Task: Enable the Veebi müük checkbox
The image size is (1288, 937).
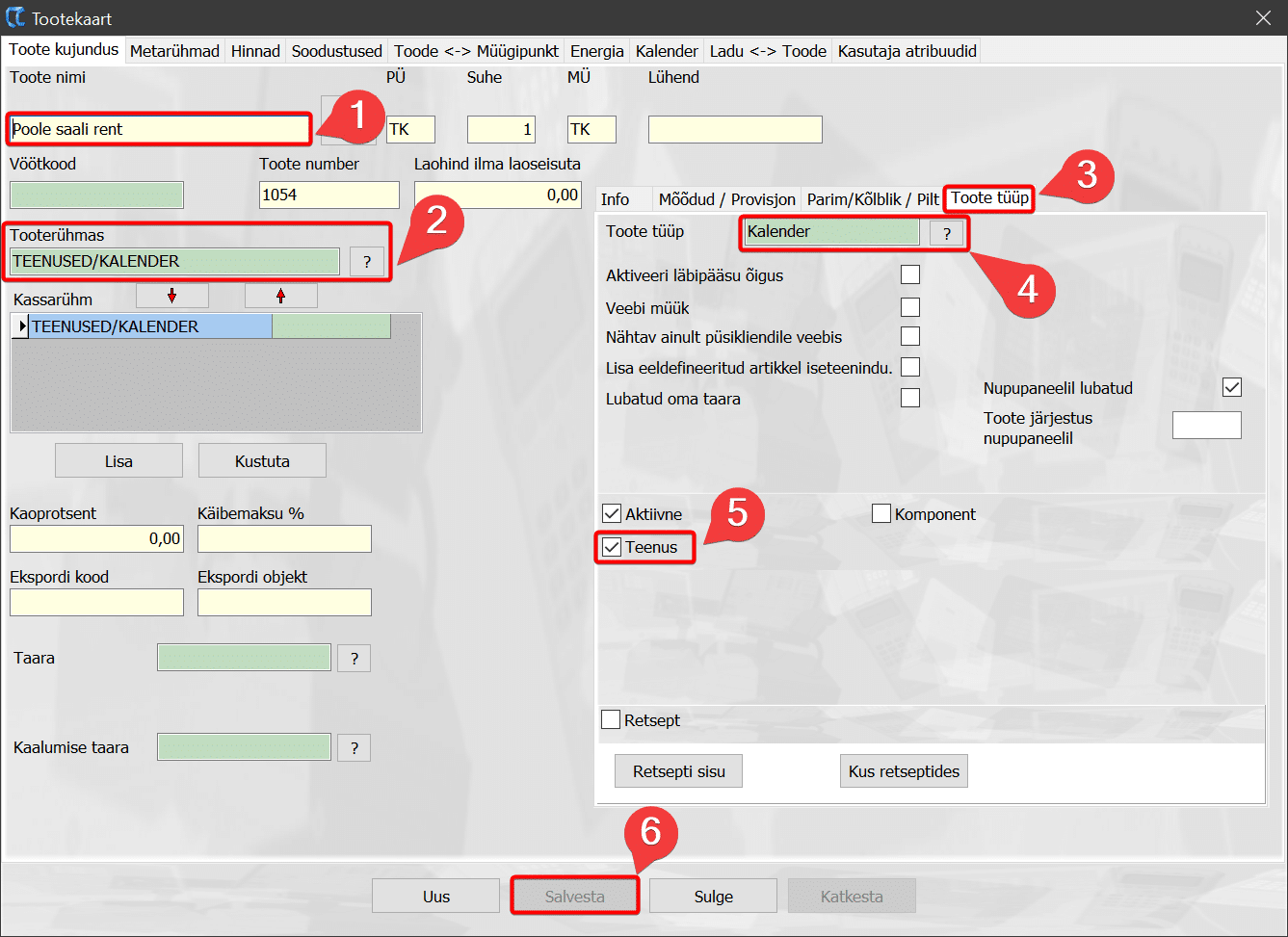Action: coord(909,308)
